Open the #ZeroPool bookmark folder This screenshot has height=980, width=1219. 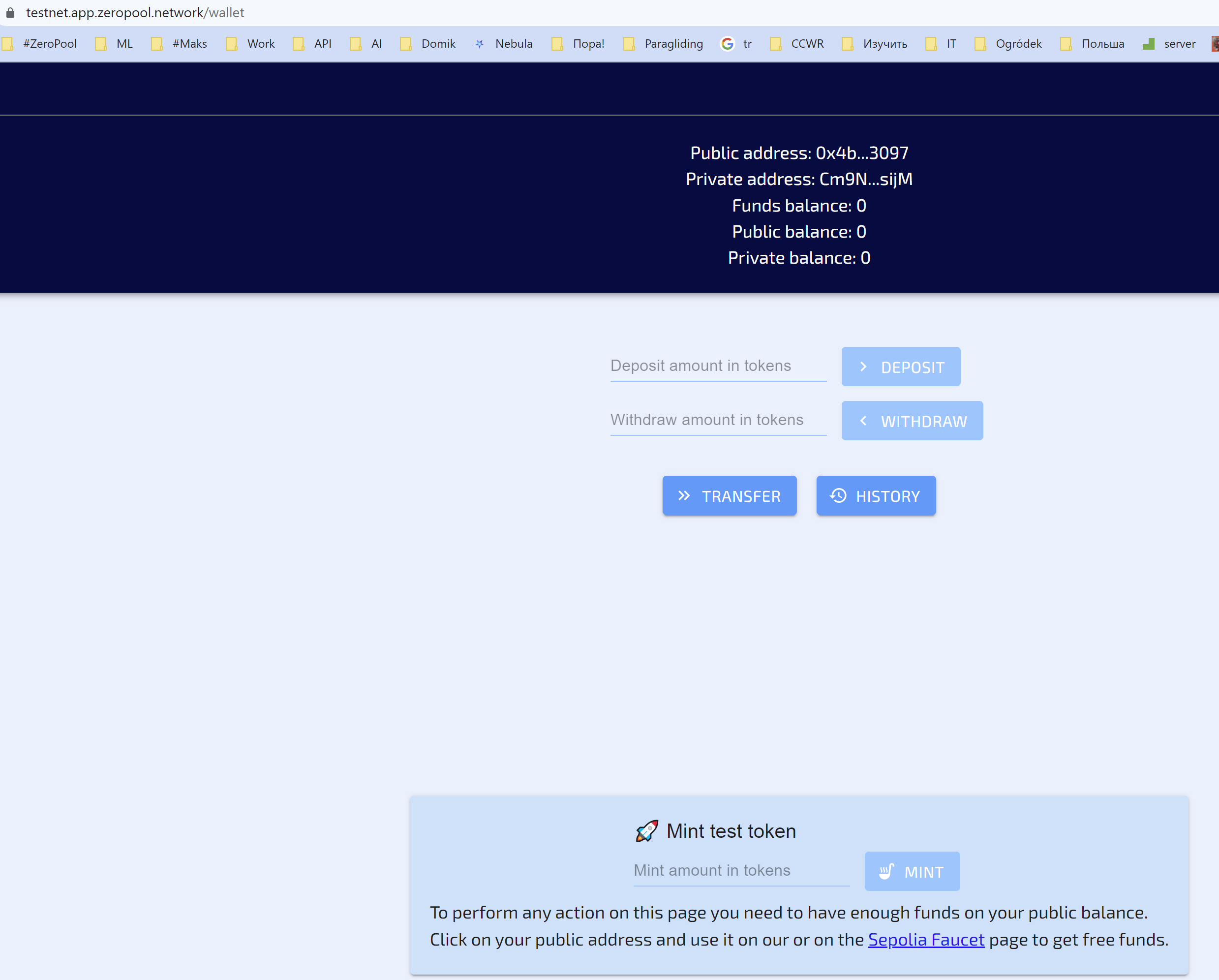coord(39,44)
